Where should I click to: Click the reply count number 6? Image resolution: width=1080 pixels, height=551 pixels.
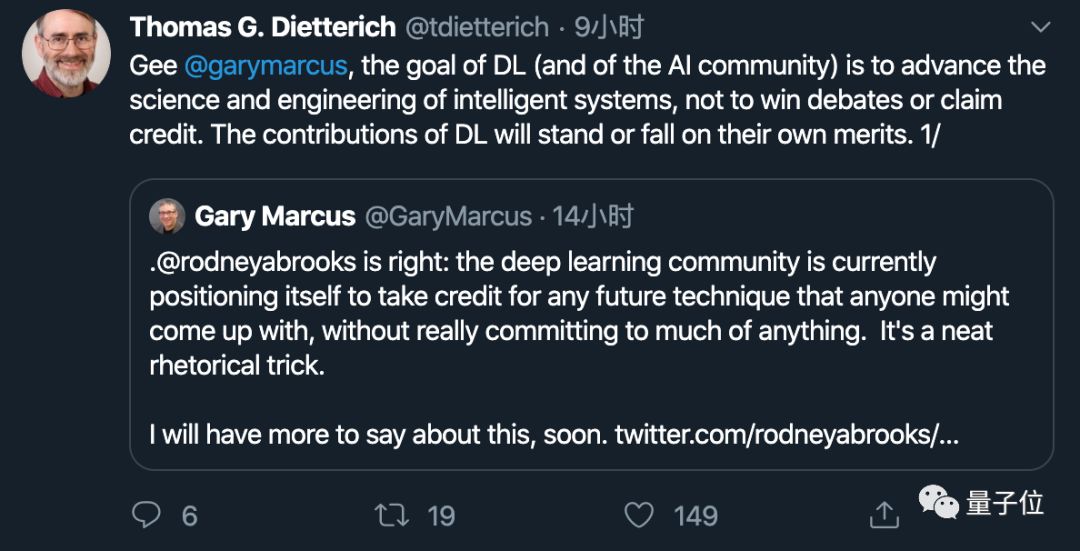coord(189,516)
